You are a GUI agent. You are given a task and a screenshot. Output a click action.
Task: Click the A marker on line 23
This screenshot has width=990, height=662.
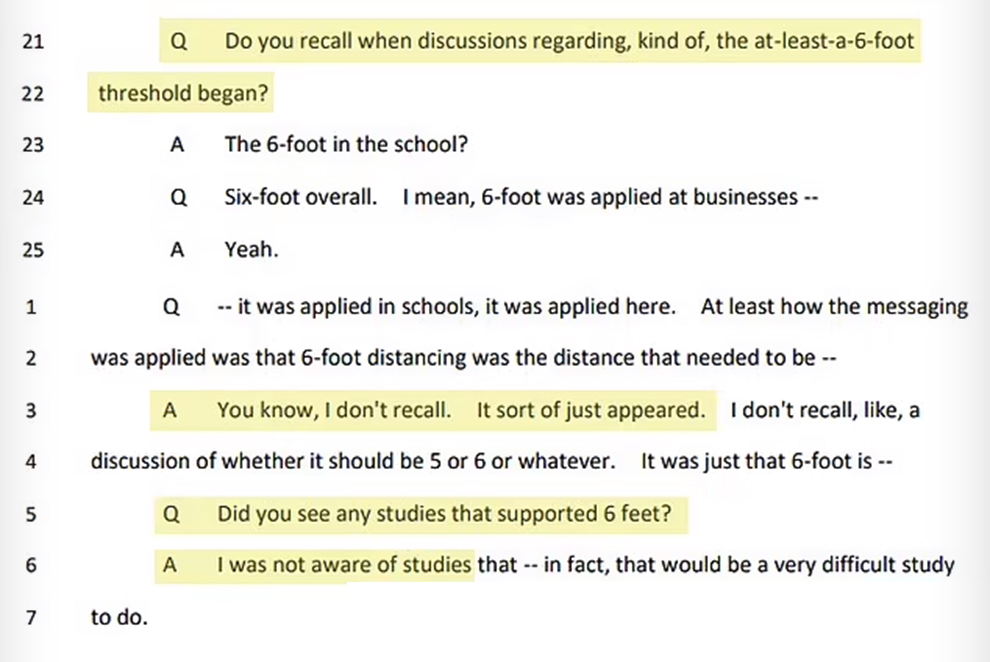[x=178, y=144]
